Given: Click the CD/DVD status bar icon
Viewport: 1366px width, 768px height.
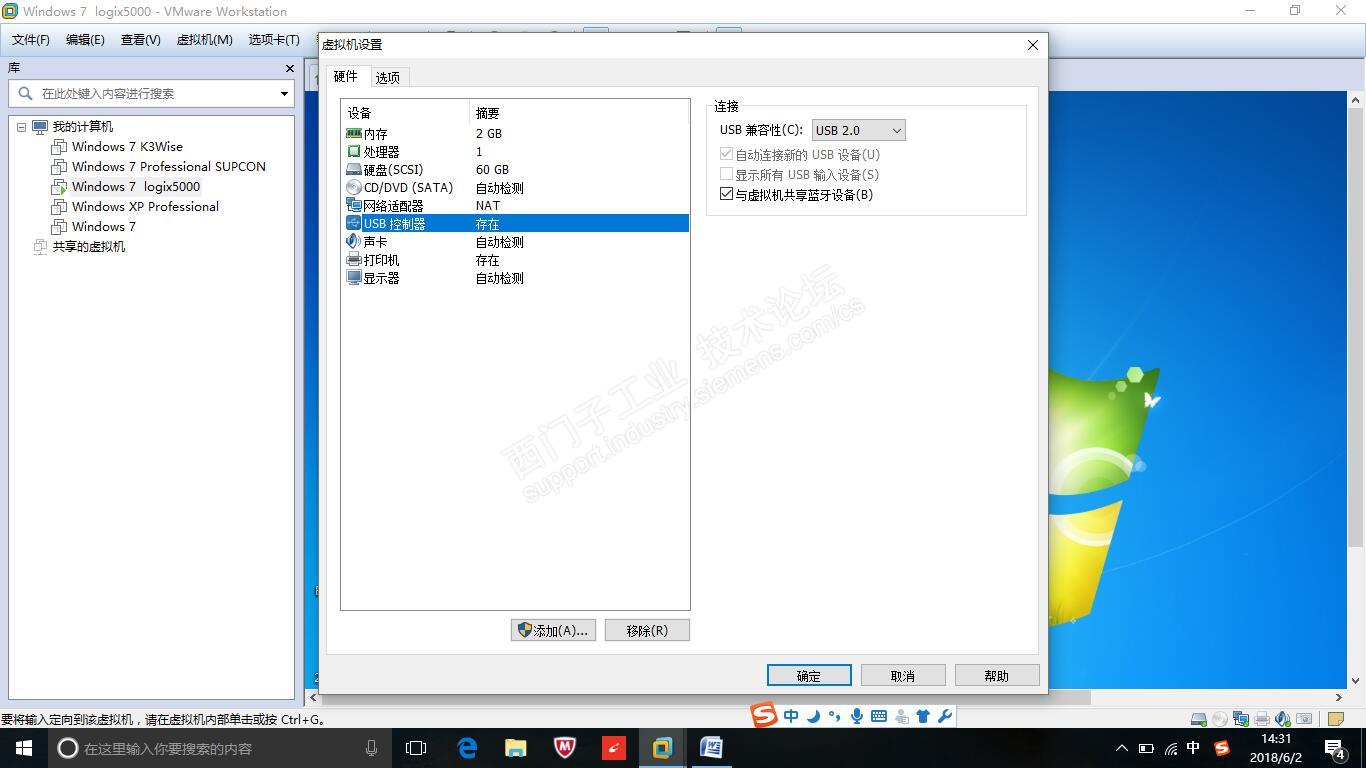Looking at the screenshot, I should tap(1220, 719).
